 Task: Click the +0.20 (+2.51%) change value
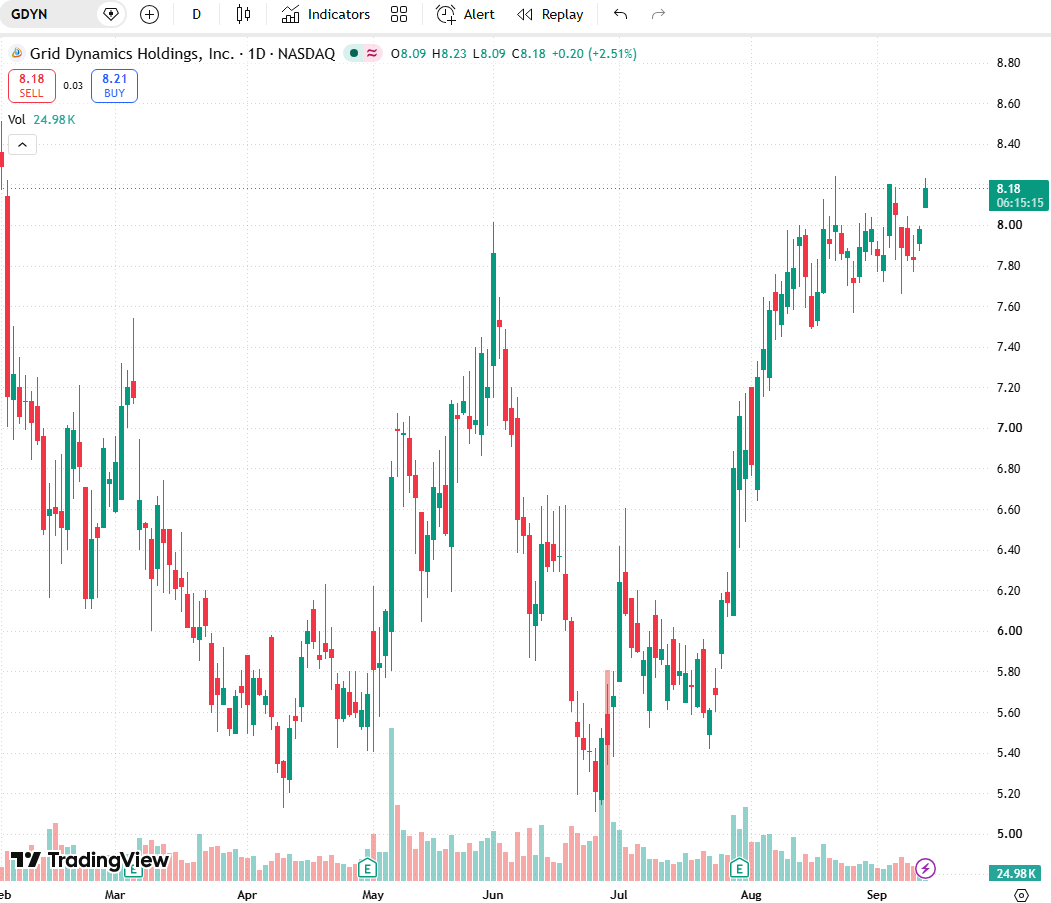click(594, 54)
